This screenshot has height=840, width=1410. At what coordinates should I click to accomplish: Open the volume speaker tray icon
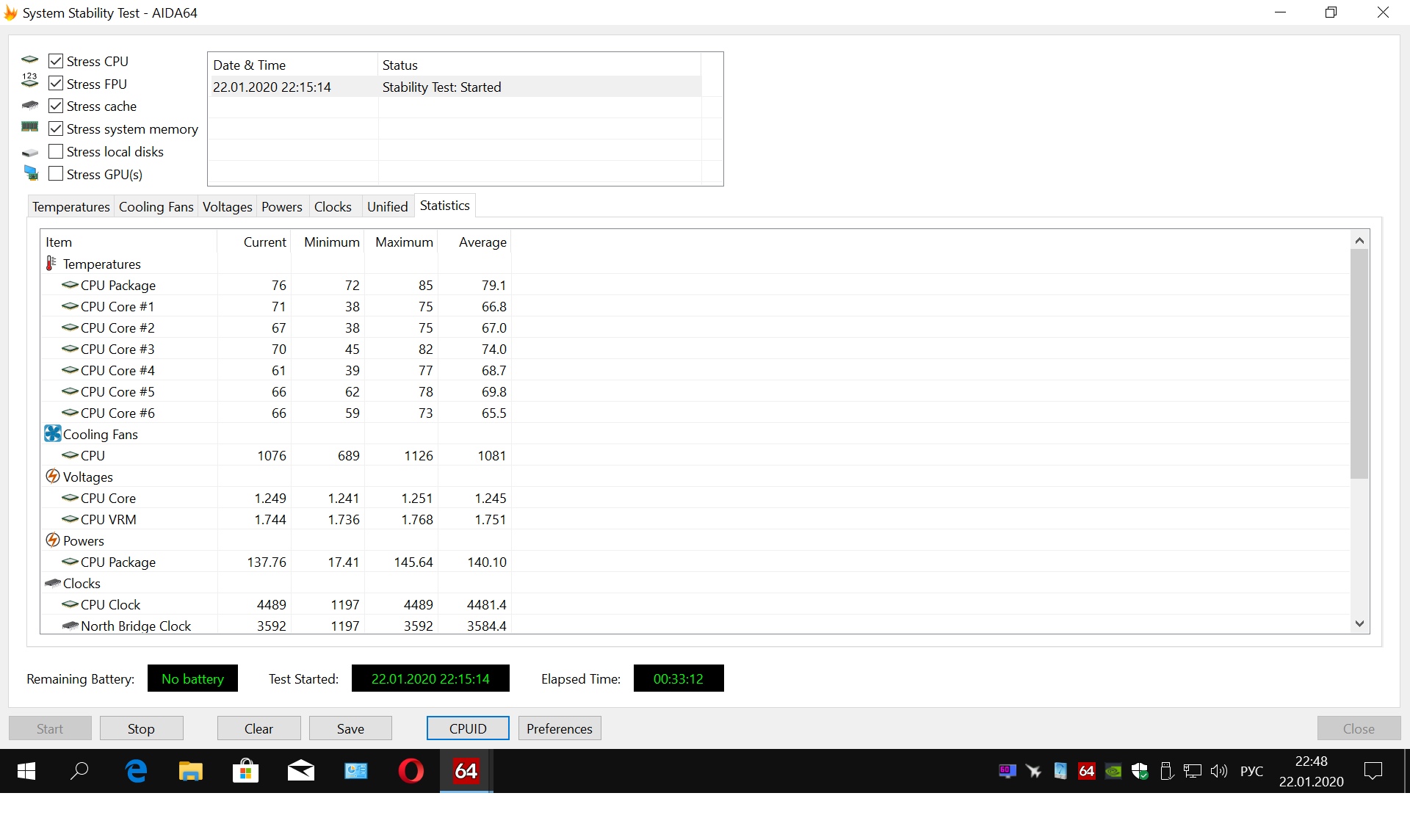pos(1219,771)
